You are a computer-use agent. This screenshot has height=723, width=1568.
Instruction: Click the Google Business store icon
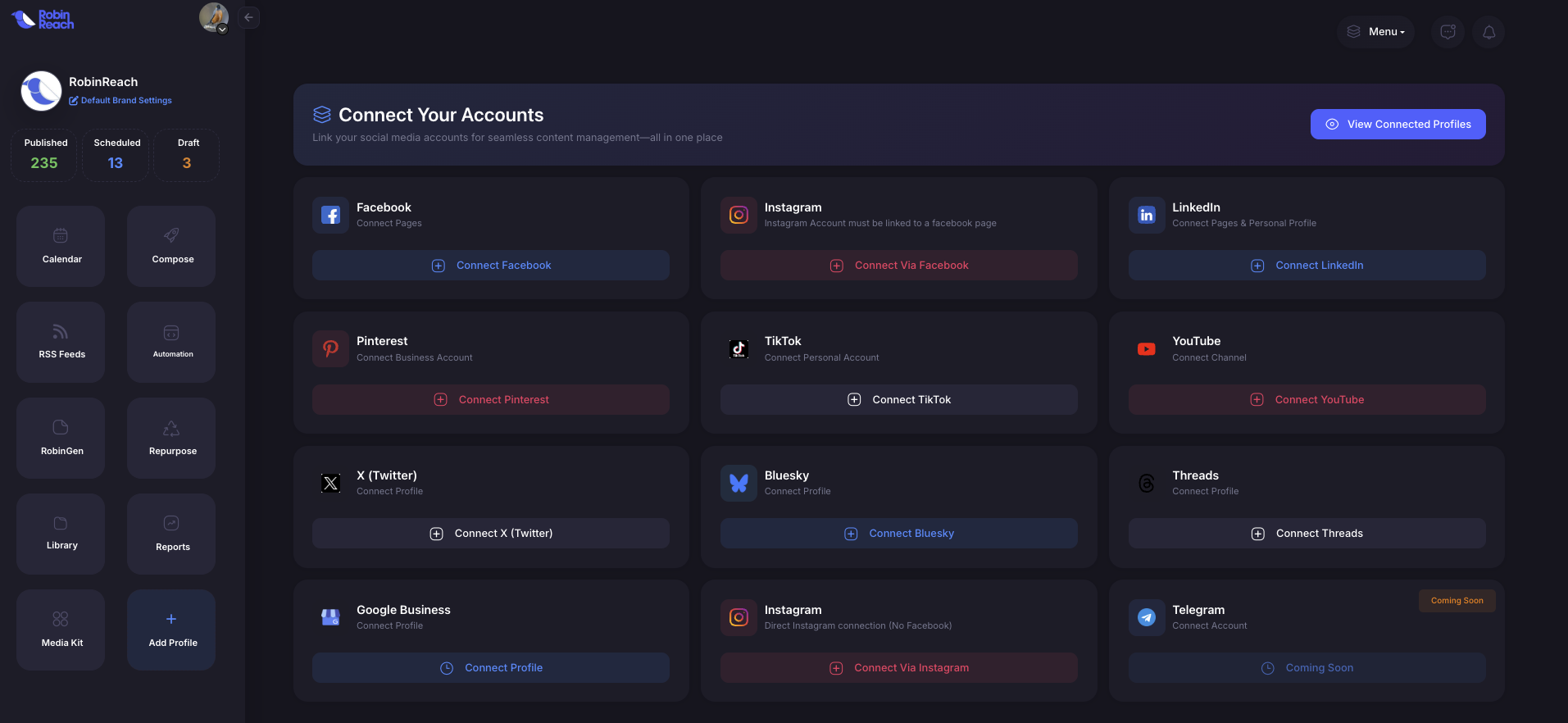click(330, 617)
